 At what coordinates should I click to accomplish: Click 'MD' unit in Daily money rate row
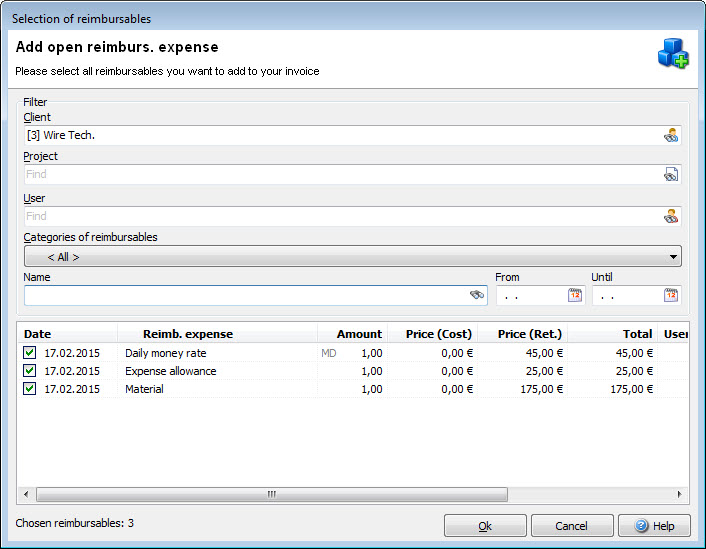[329, 353]
